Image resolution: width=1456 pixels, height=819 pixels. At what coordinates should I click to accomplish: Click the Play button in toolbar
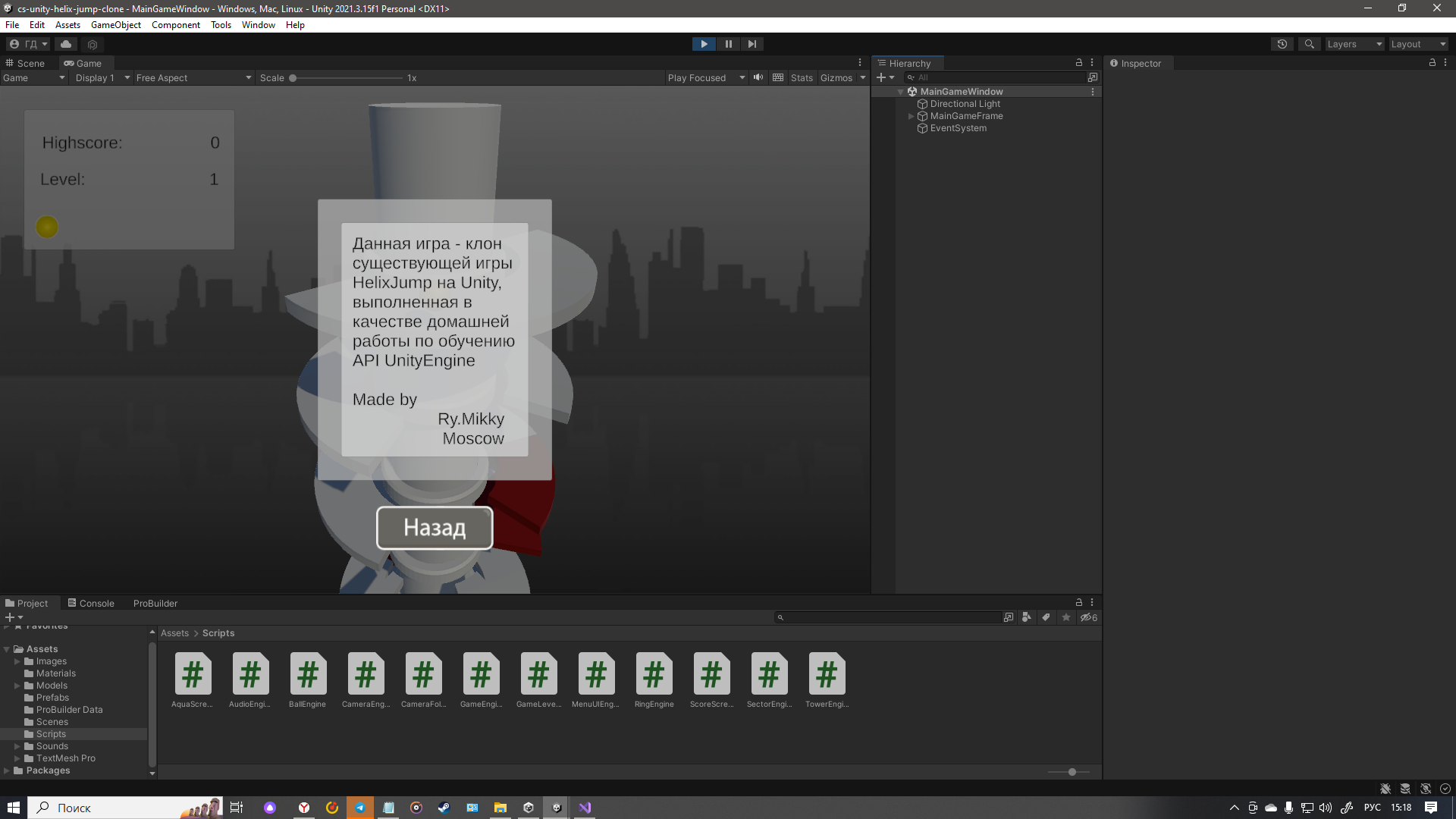tap(704, 44)
